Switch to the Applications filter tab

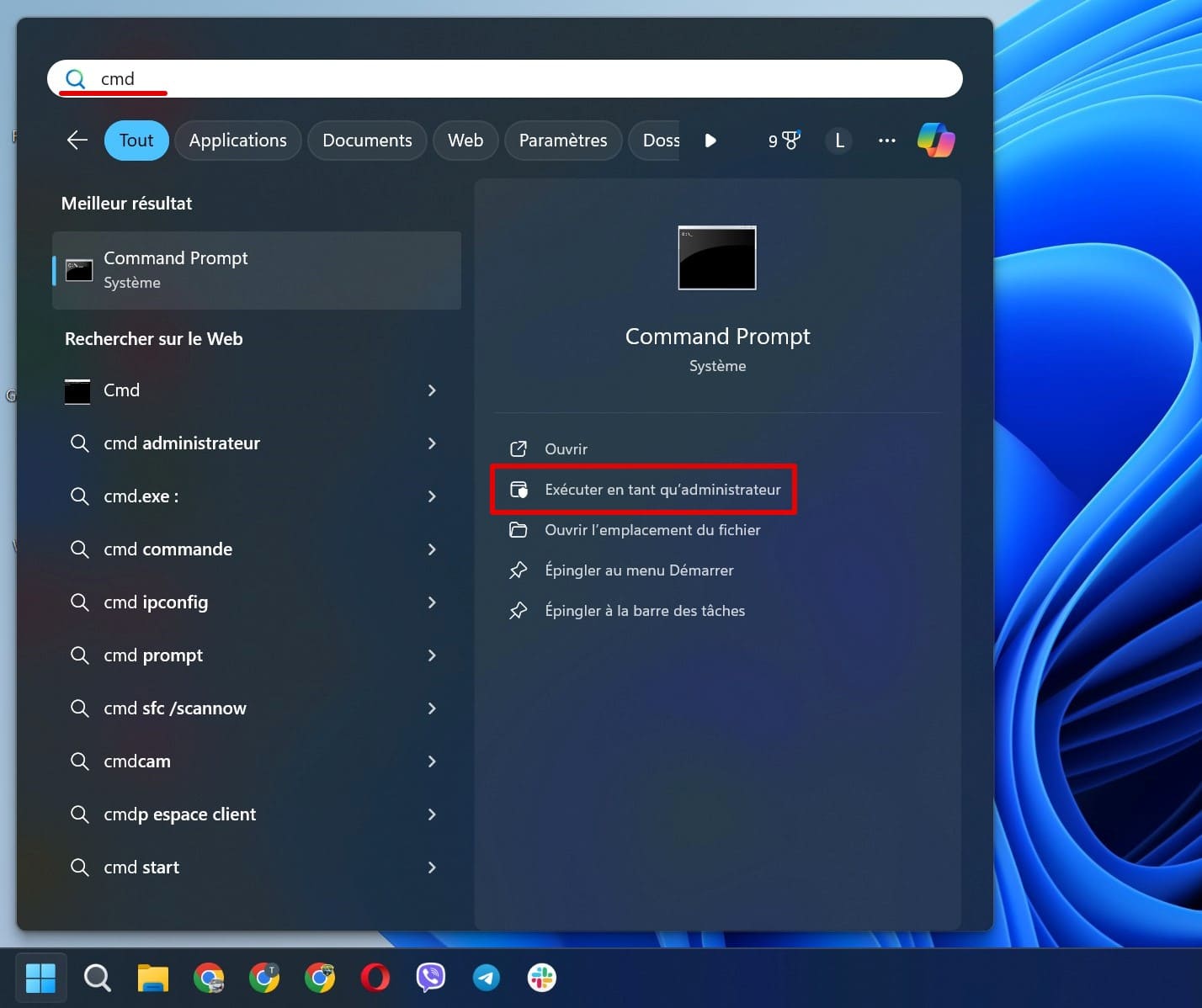point(237,141)
